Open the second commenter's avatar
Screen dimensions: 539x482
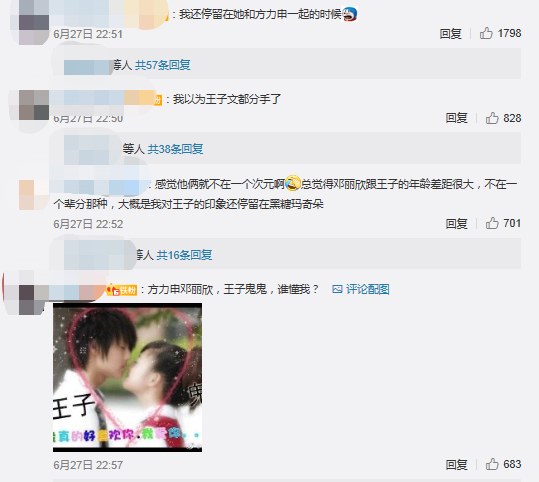[x=34, y=105]
